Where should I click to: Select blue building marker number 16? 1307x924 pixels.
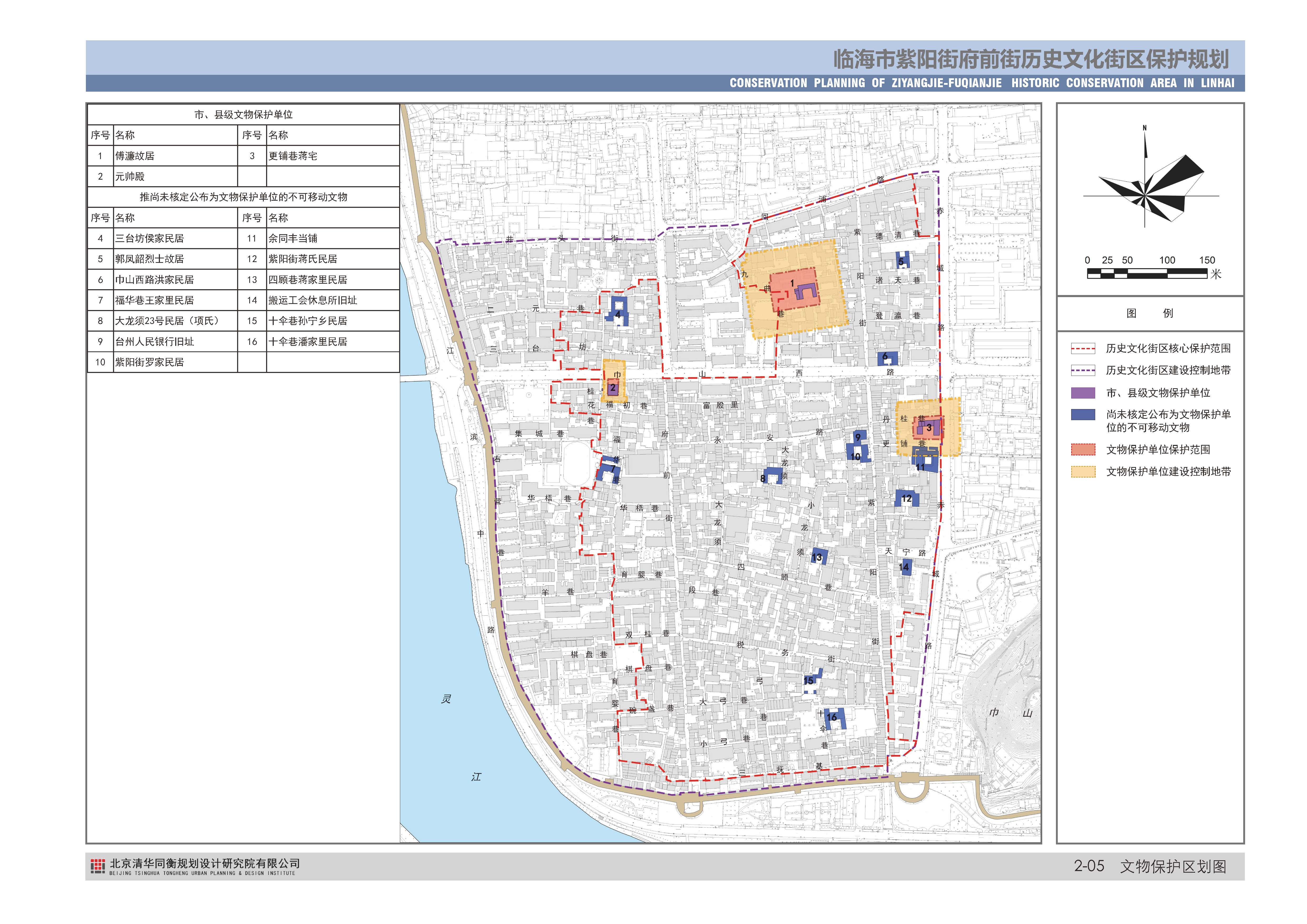click(x=835, y=719)
